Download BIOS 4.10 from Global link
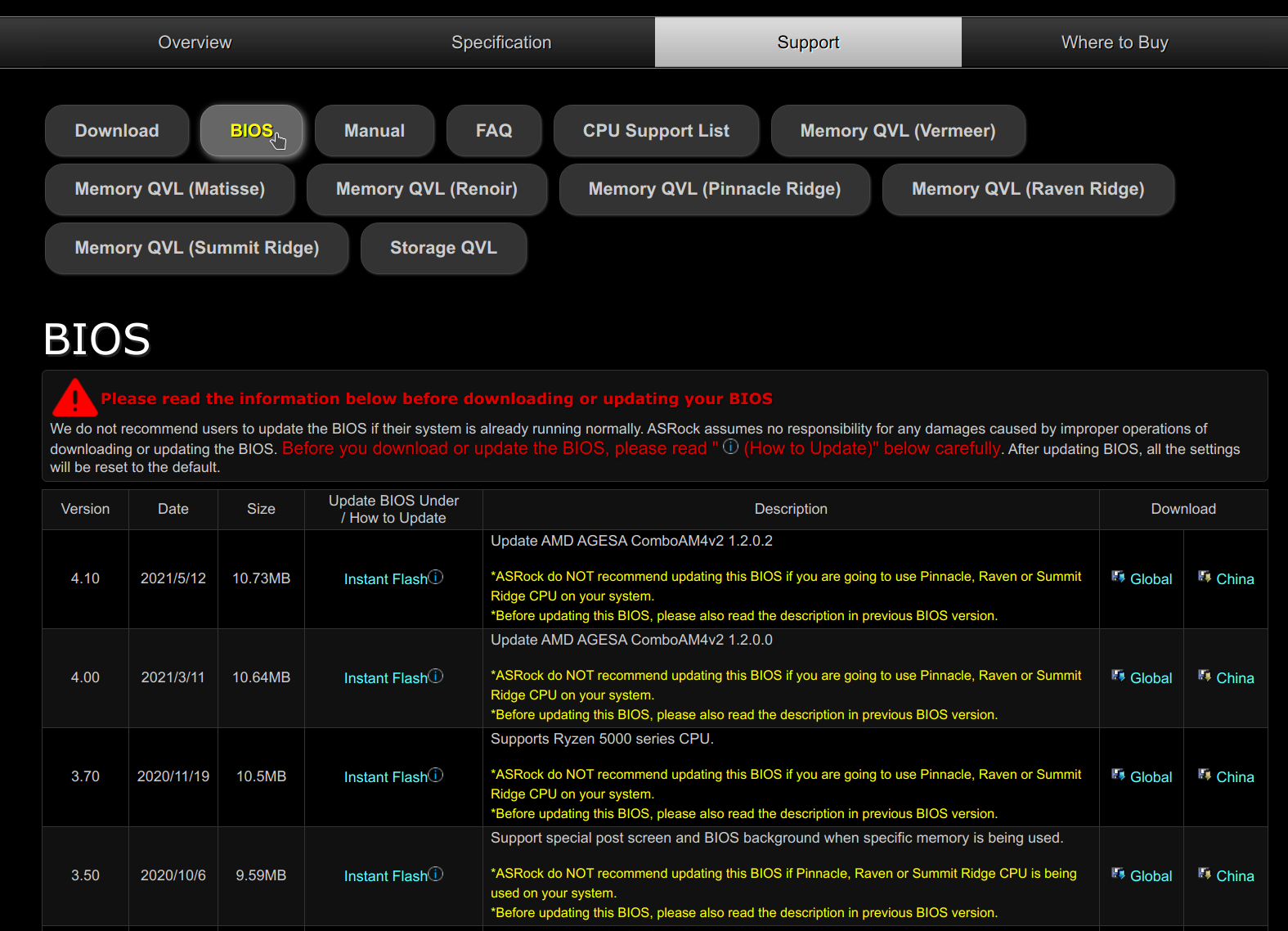This screenshot has height=931, width=1288. pos(1151,579)
